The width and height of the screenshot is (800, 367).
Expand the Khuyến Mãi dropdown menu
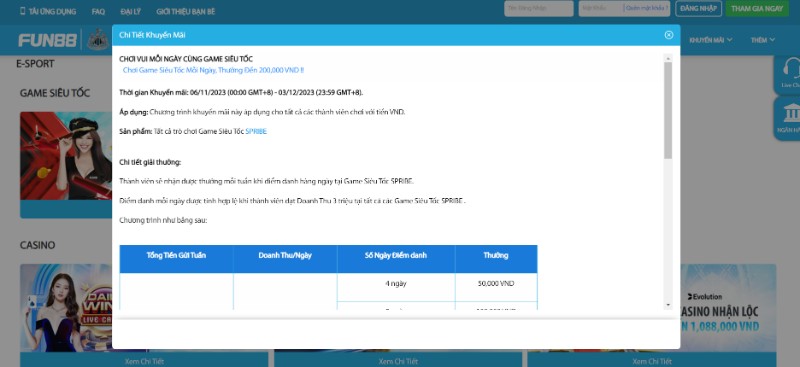point(710,40)
